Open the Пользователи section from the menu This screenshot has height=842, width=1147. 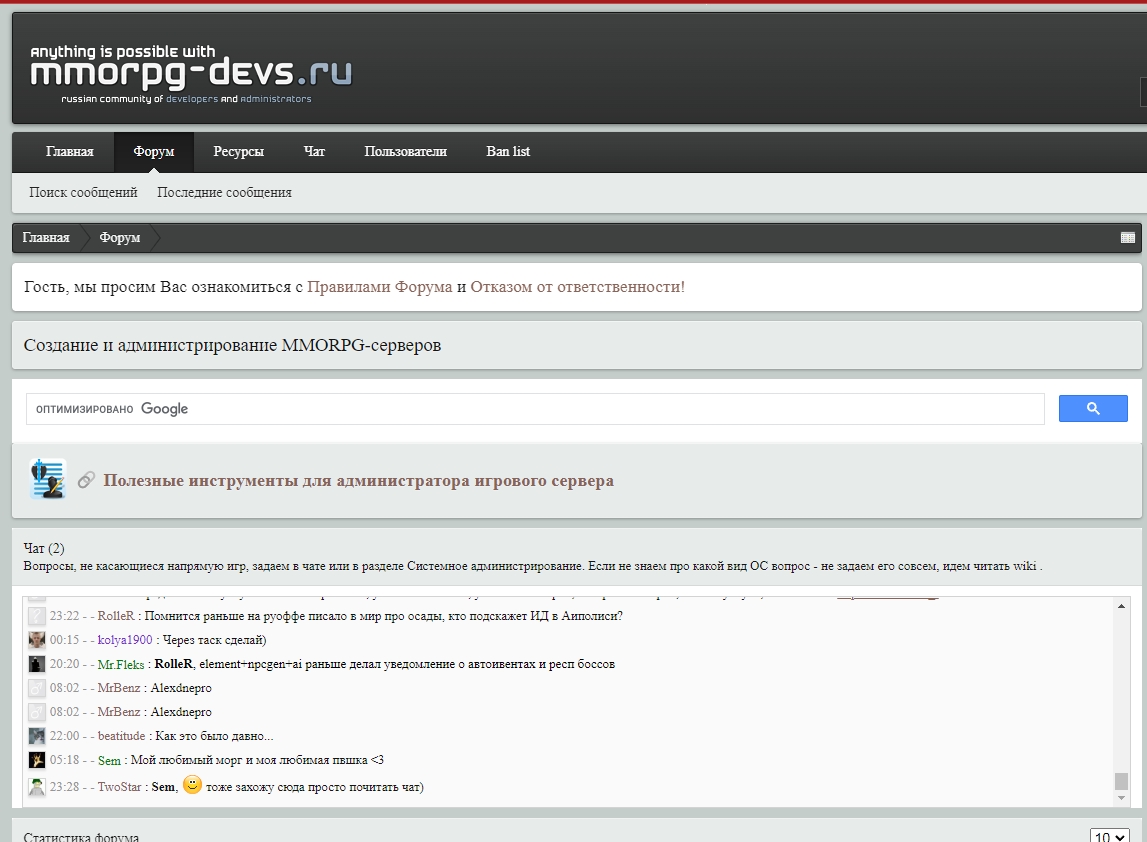point(405,151)
